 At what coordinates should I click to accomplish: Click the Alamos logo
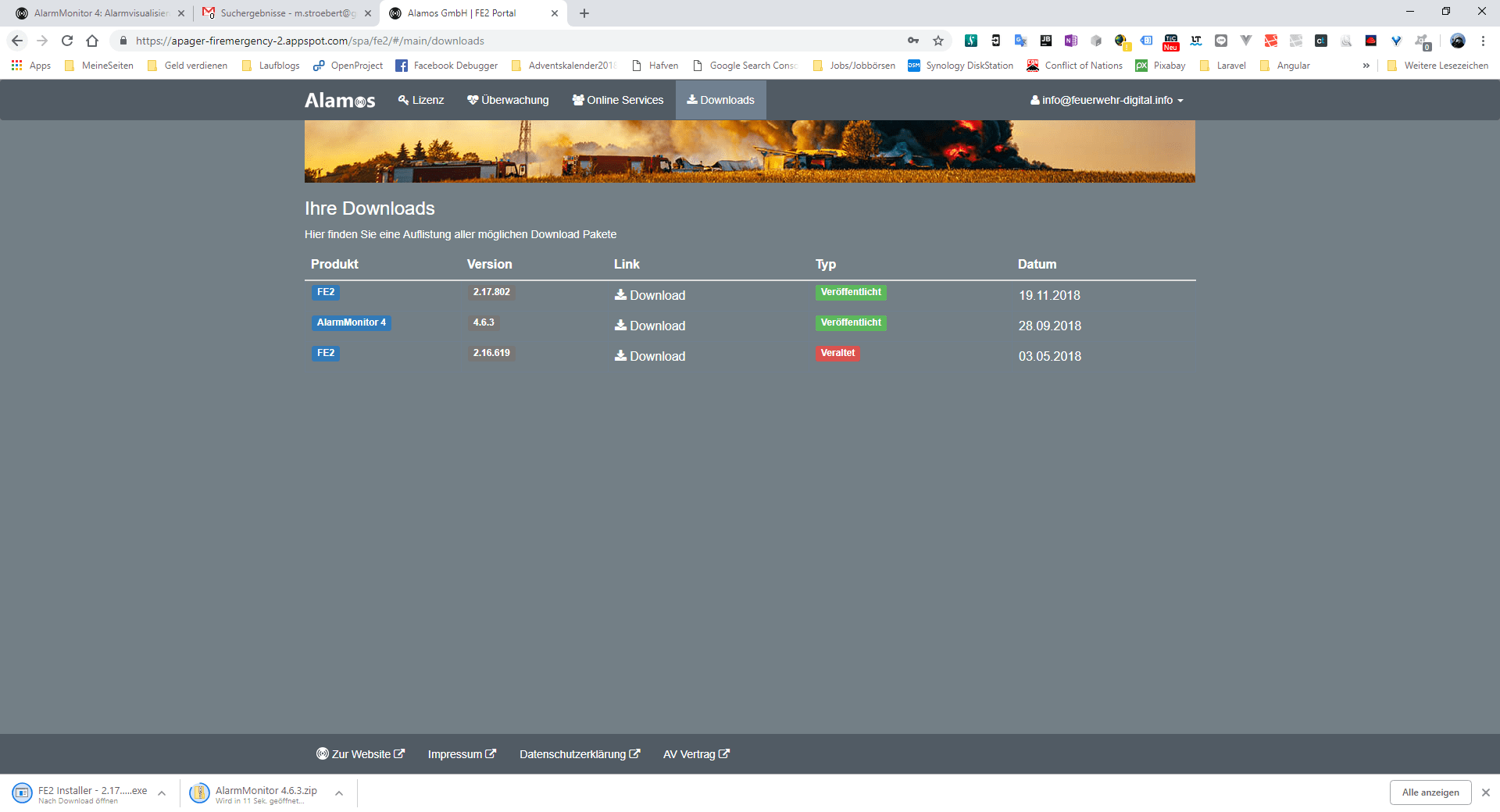tap(340, 100)
